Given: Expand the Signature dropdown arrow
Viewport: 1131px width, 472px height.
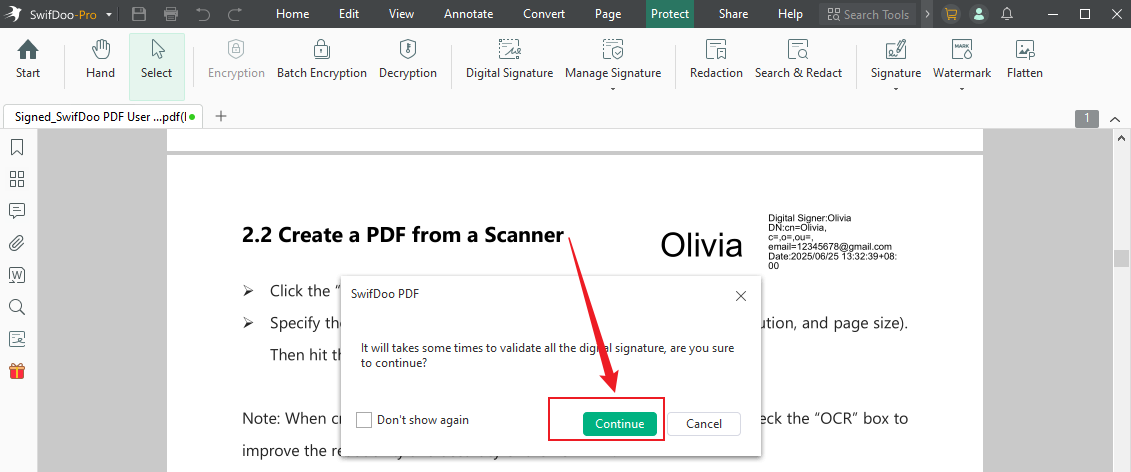Looking at the screenshot, I should 896,89.
